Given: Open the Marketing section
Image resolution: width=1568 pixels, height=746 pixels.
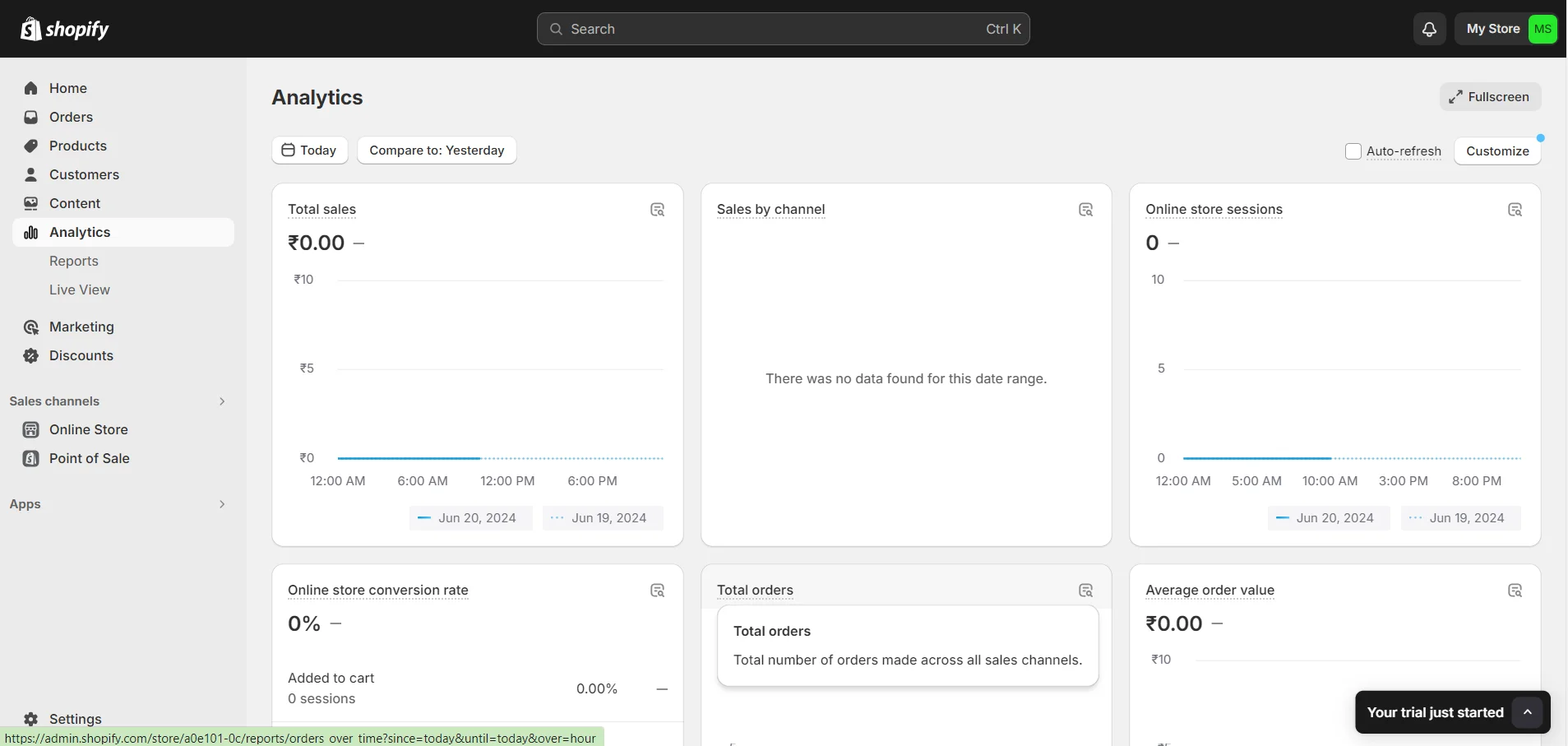Looking at the screenshot, I should pos(82,327).
